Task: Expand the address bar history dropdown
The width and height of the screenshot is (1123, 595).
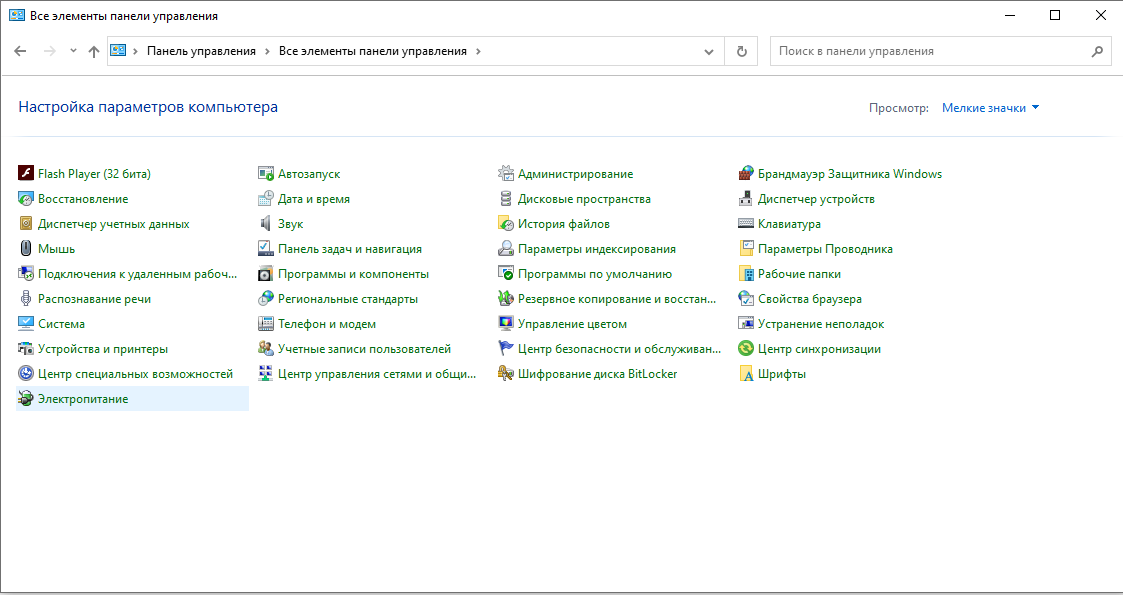Action: tap(709, 52)
